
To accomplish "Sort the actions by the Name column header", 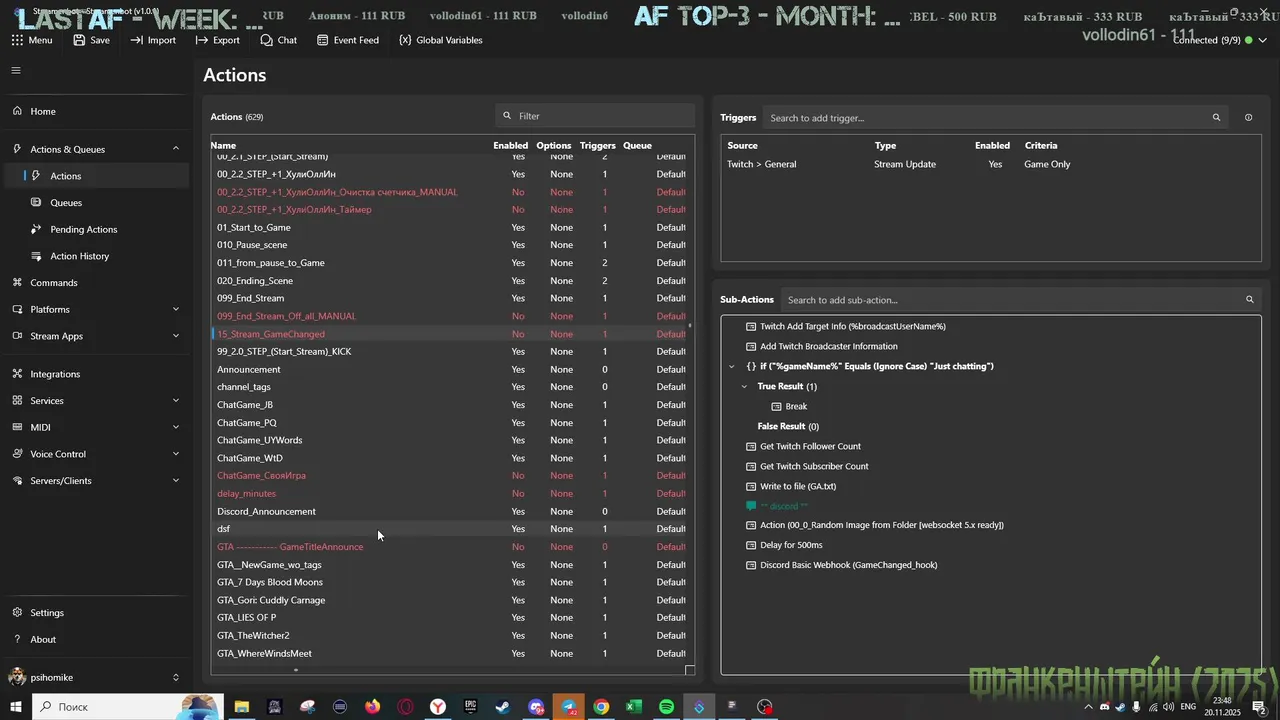I will (223, 146).
